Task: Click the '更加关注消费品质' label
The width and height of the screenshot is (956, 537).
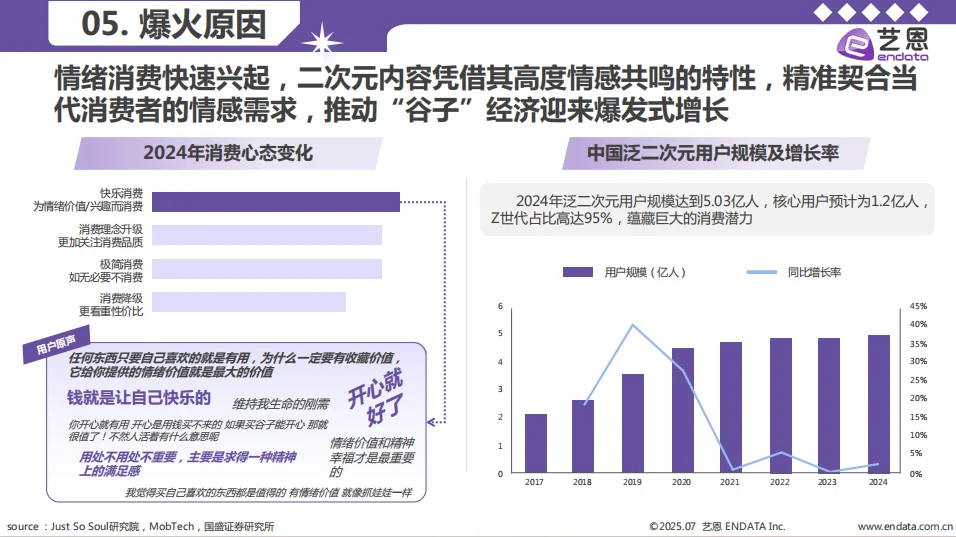Action: 101,242
